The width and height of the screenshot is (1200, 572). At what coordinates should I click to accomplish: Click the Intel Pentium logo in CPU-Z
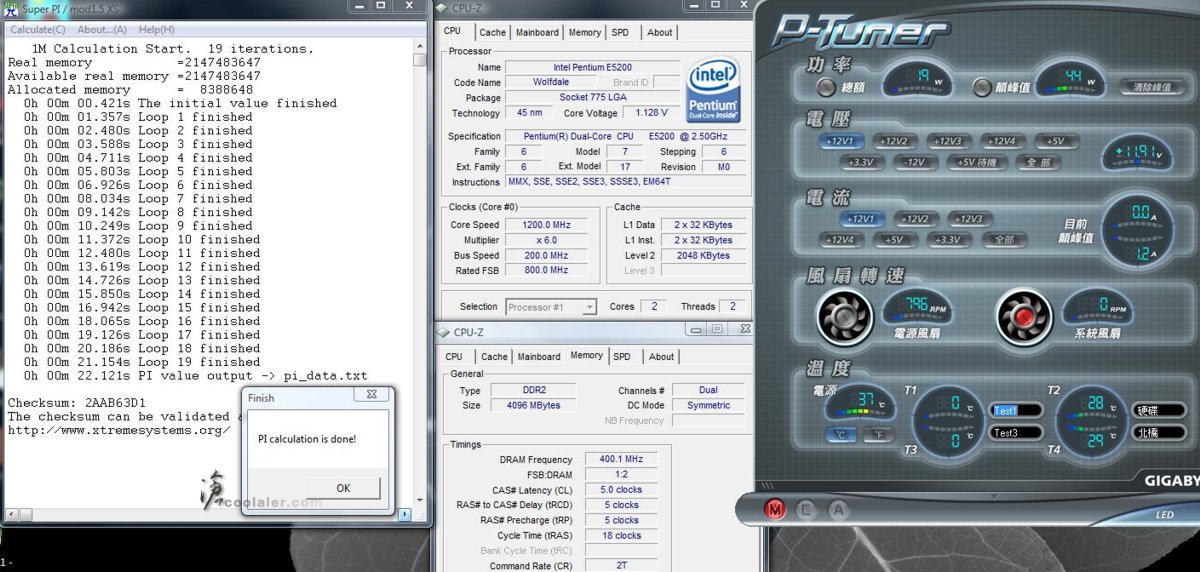point(713,89)
